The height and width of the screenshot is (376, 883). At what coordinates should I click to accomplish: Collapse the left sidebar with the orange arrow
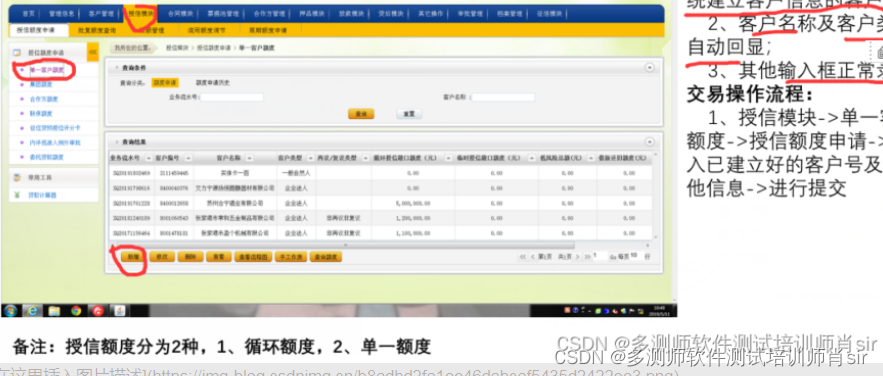[x=93, y=52]
